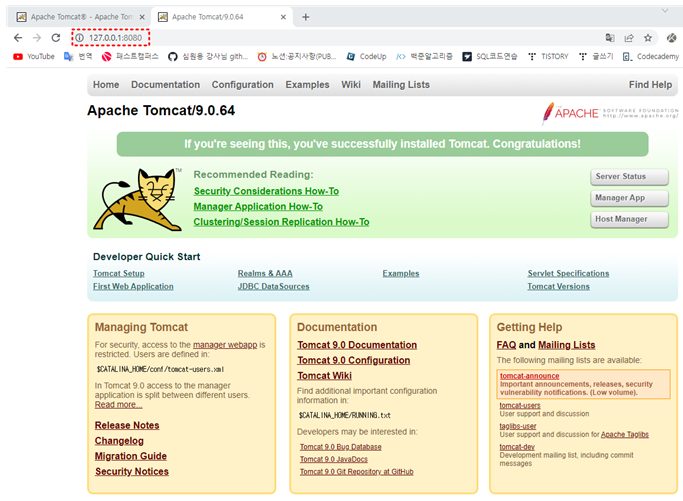Open the 패스트캠퍼스 bookmark

point(130,57)
